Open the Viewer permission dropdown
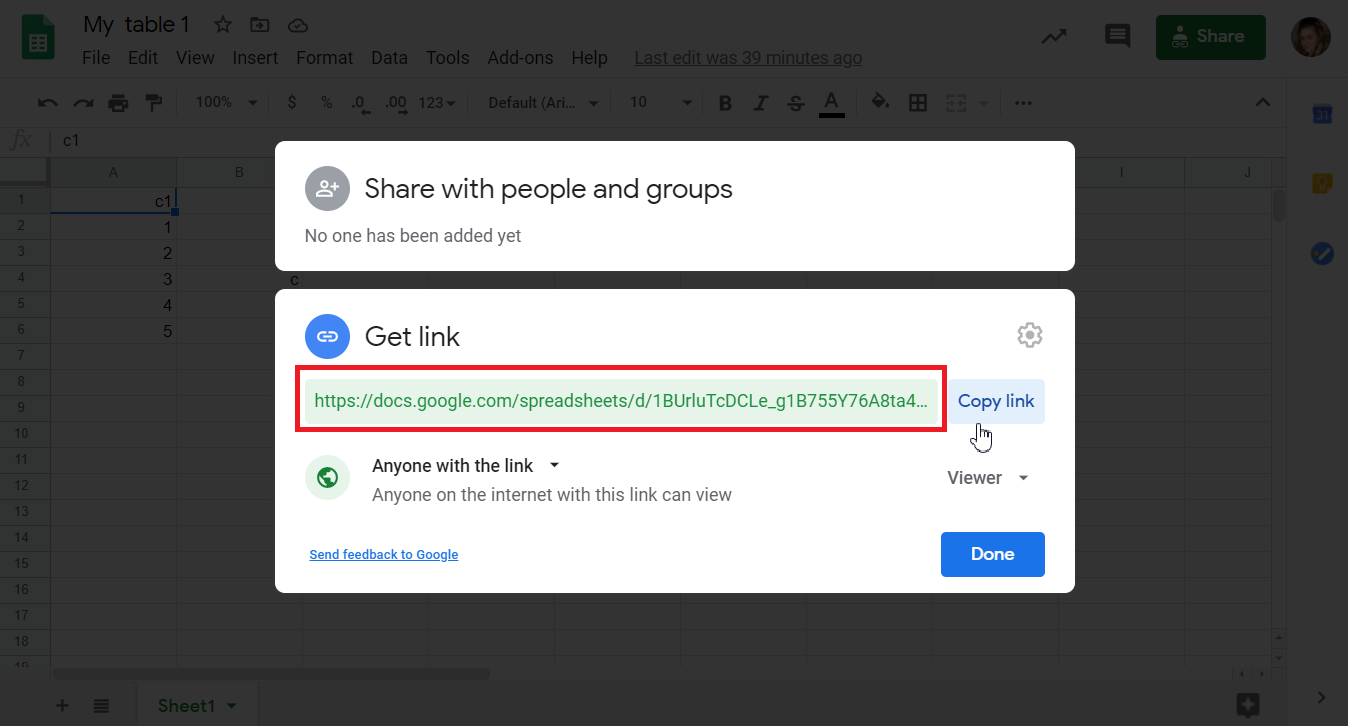The height and width of the screenshot is (726, 1348). pos(988,478)
